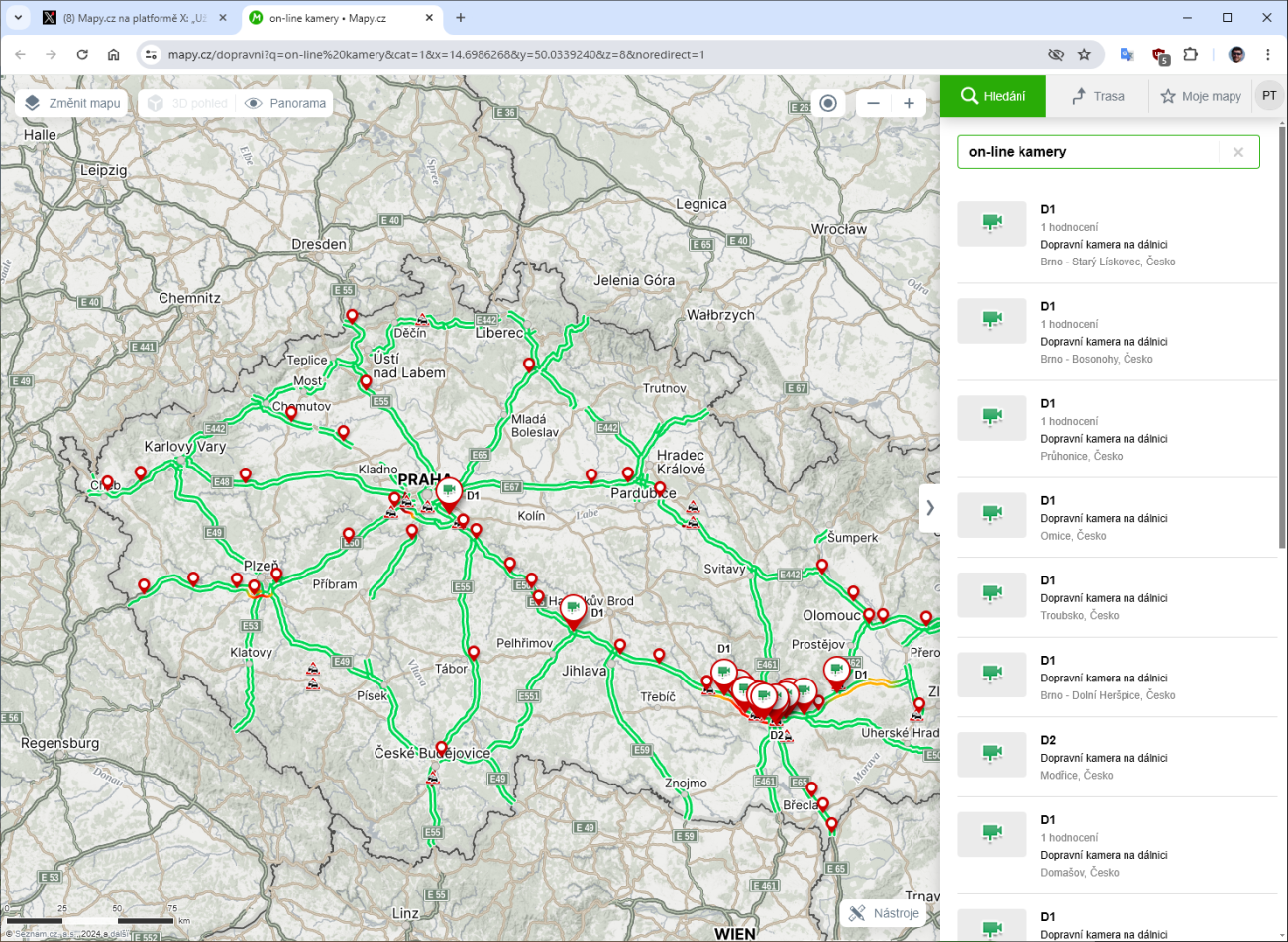Click the camera marker near Prostějov D1
The image size is (1288, 942).
coord(837,672)
